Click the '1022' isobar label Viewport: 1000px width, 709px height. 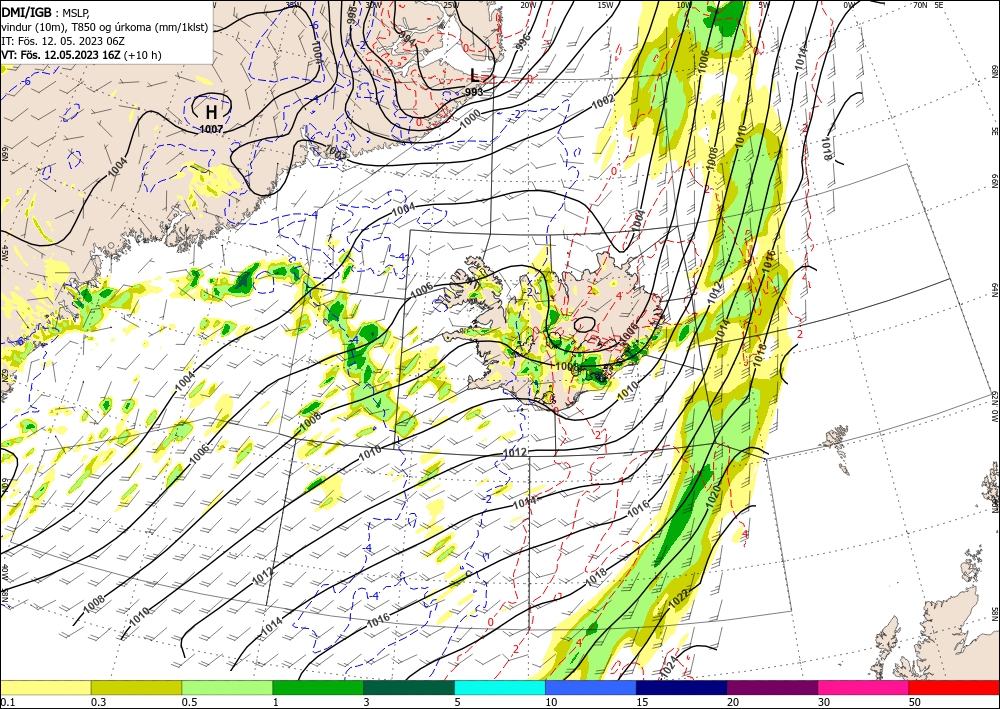[x=679, y=598]
